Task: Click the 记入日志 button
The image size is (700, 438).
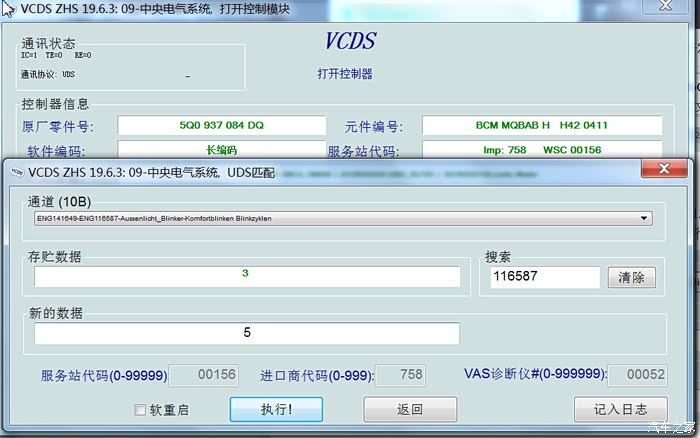Action: (620, 409)
